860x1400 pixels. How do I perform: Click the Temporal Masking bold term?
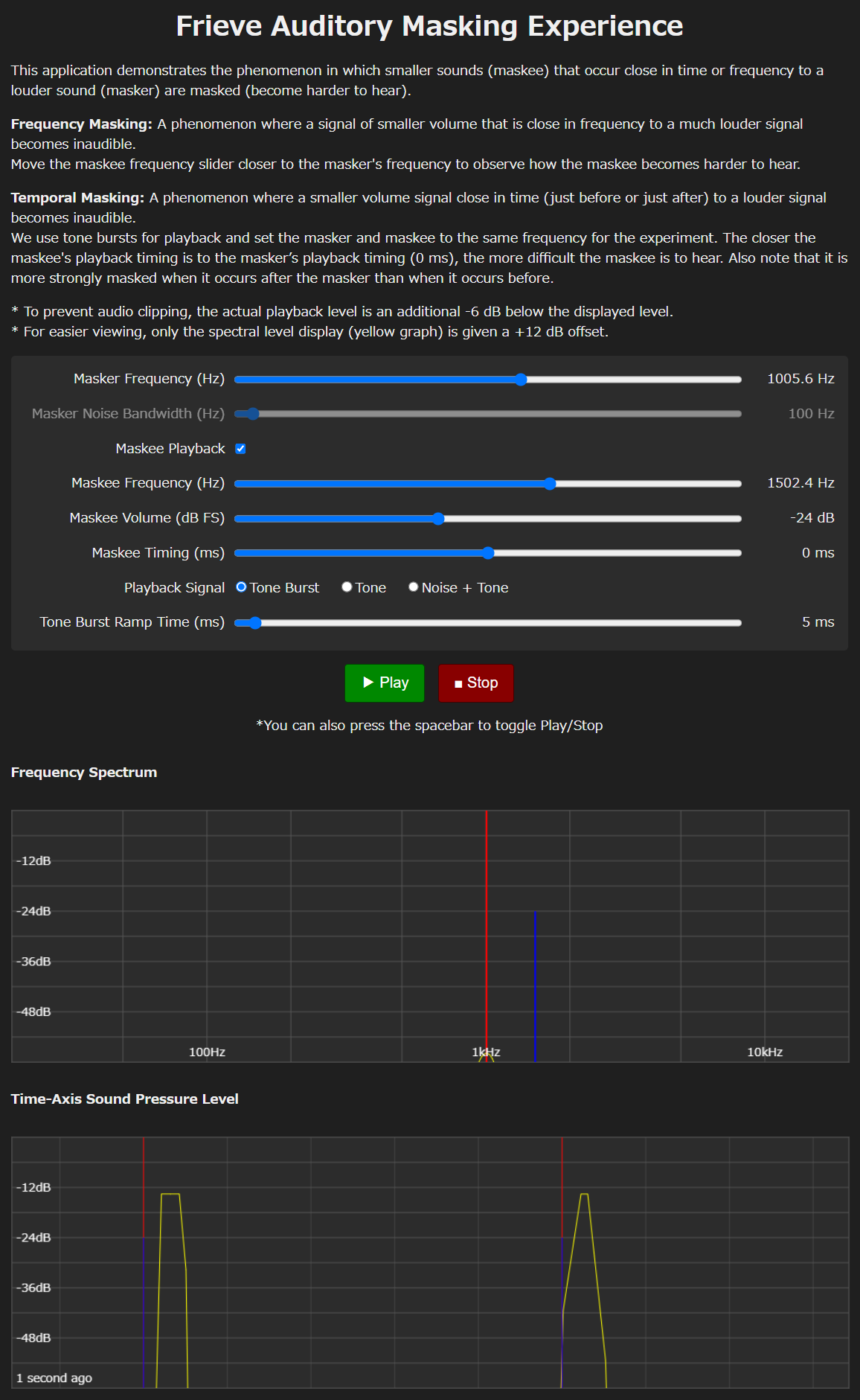click(77, 198)
